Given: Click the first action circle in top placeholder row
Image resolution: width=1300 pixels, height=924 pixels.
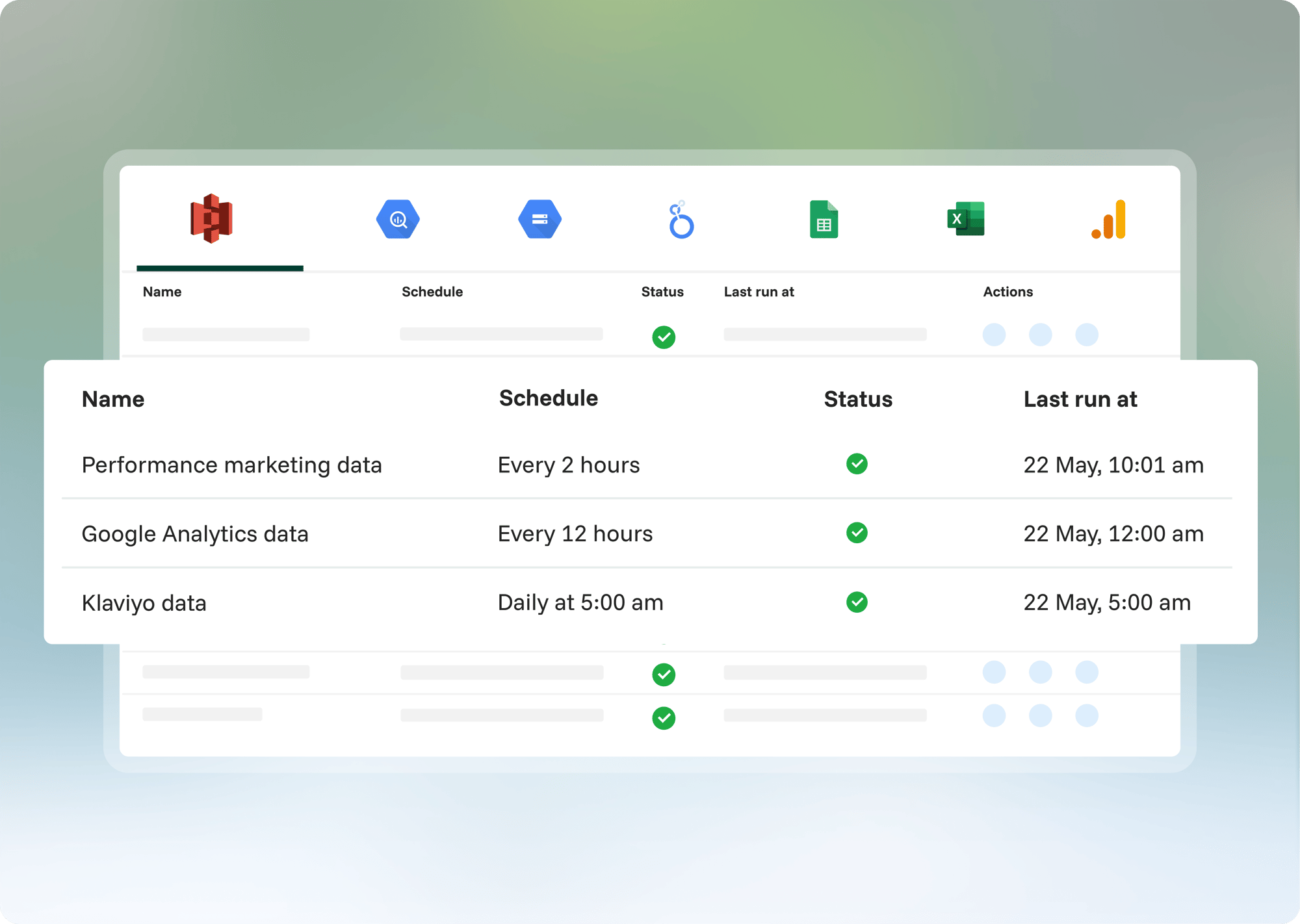Looking at the screenshot, I should pyautogui.click(x=994, y=335).
